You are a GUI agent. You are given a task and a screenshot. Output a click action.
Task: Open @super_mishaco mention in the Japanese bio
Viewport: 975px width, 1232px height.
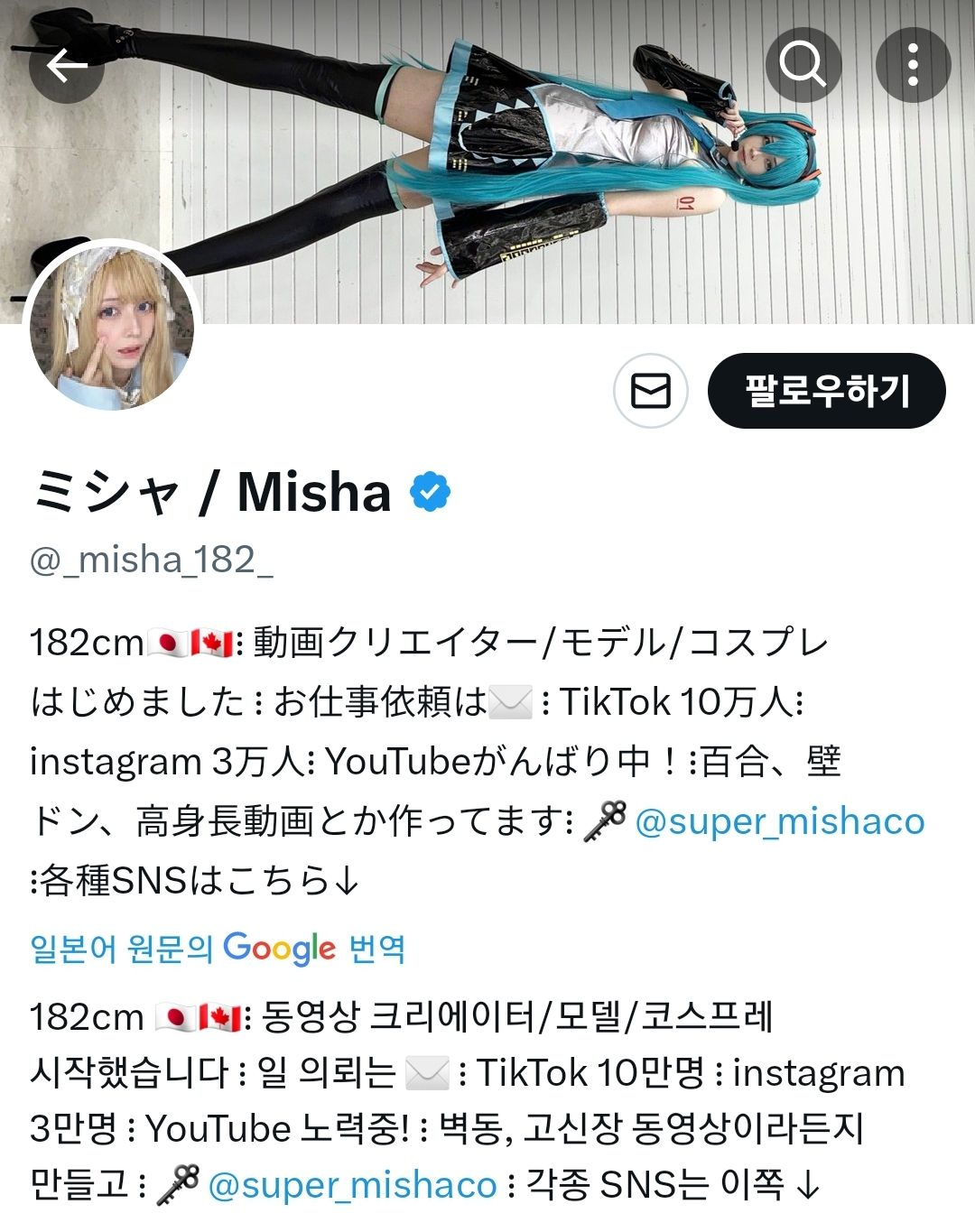(x=780, y=821)
